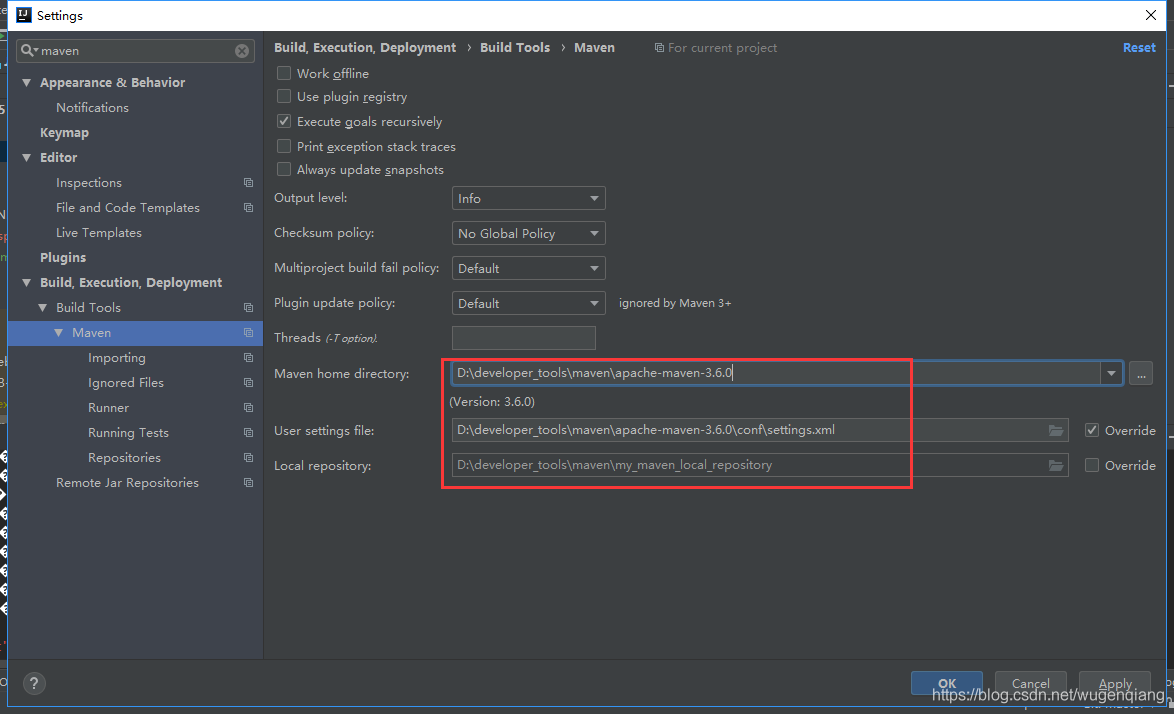Click project-level icon beside Build Tools

pyautogui.click(x=249, y=308)
